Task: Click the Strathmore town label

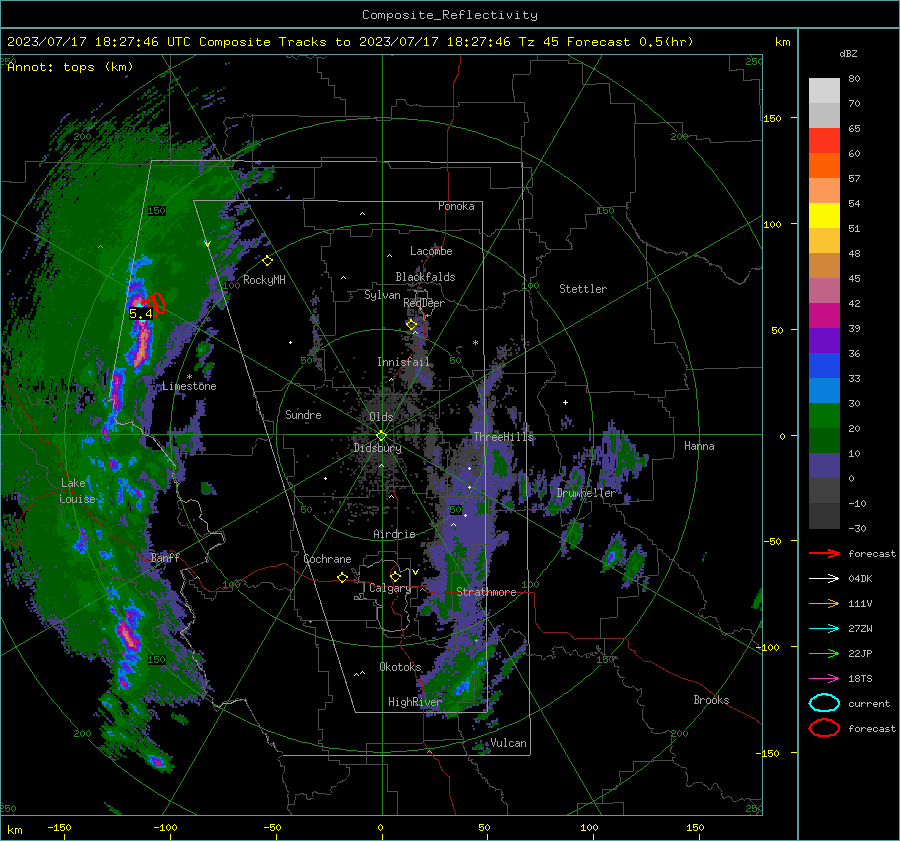Action: pyautogui.click(x=486, y=592)
